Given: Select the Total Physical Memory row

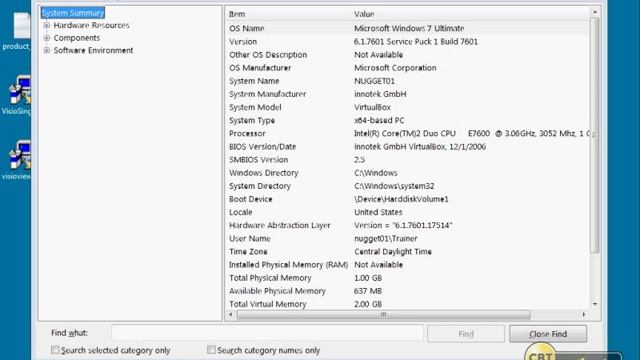Looking at the screenshot, I should [407, 278].
